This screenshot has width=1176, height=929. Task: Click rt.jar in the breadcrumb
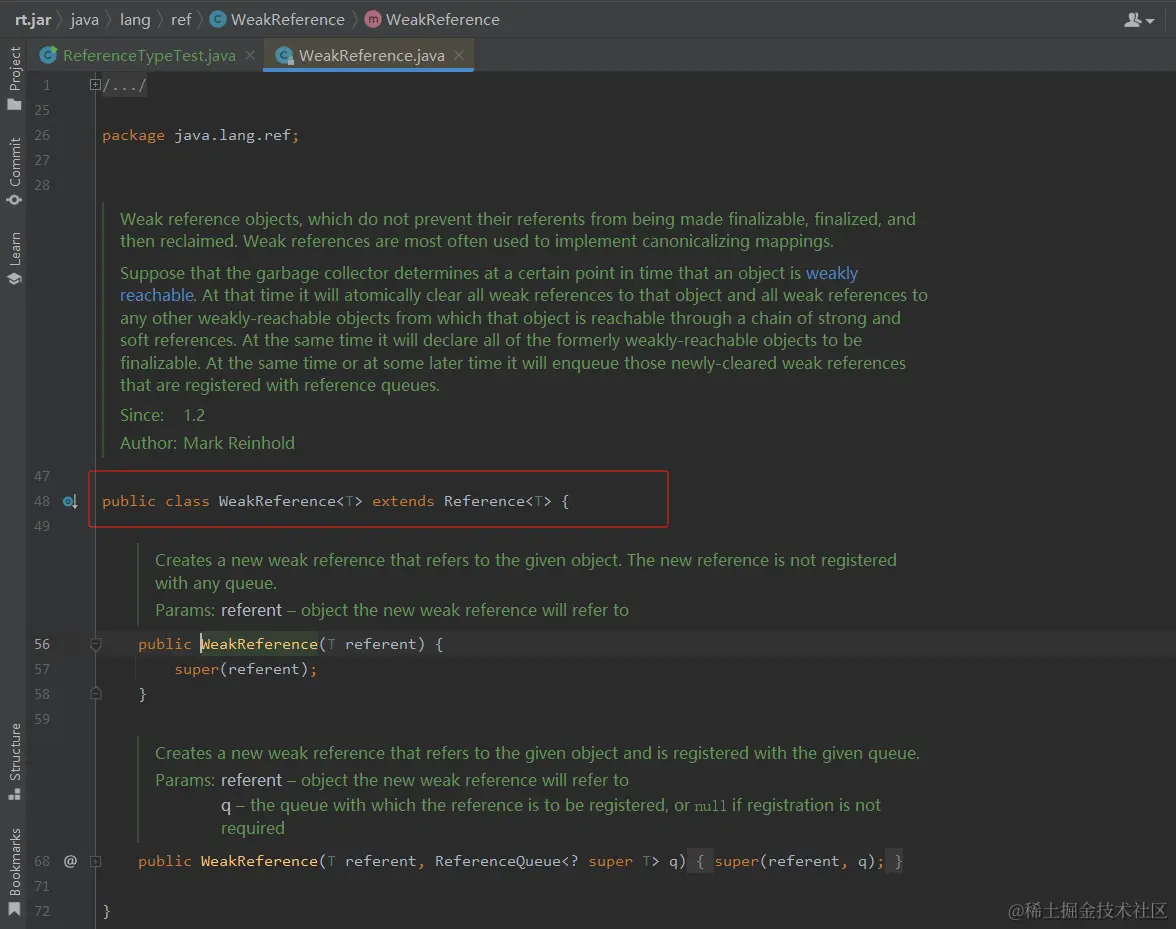click(x=33, y=19)
